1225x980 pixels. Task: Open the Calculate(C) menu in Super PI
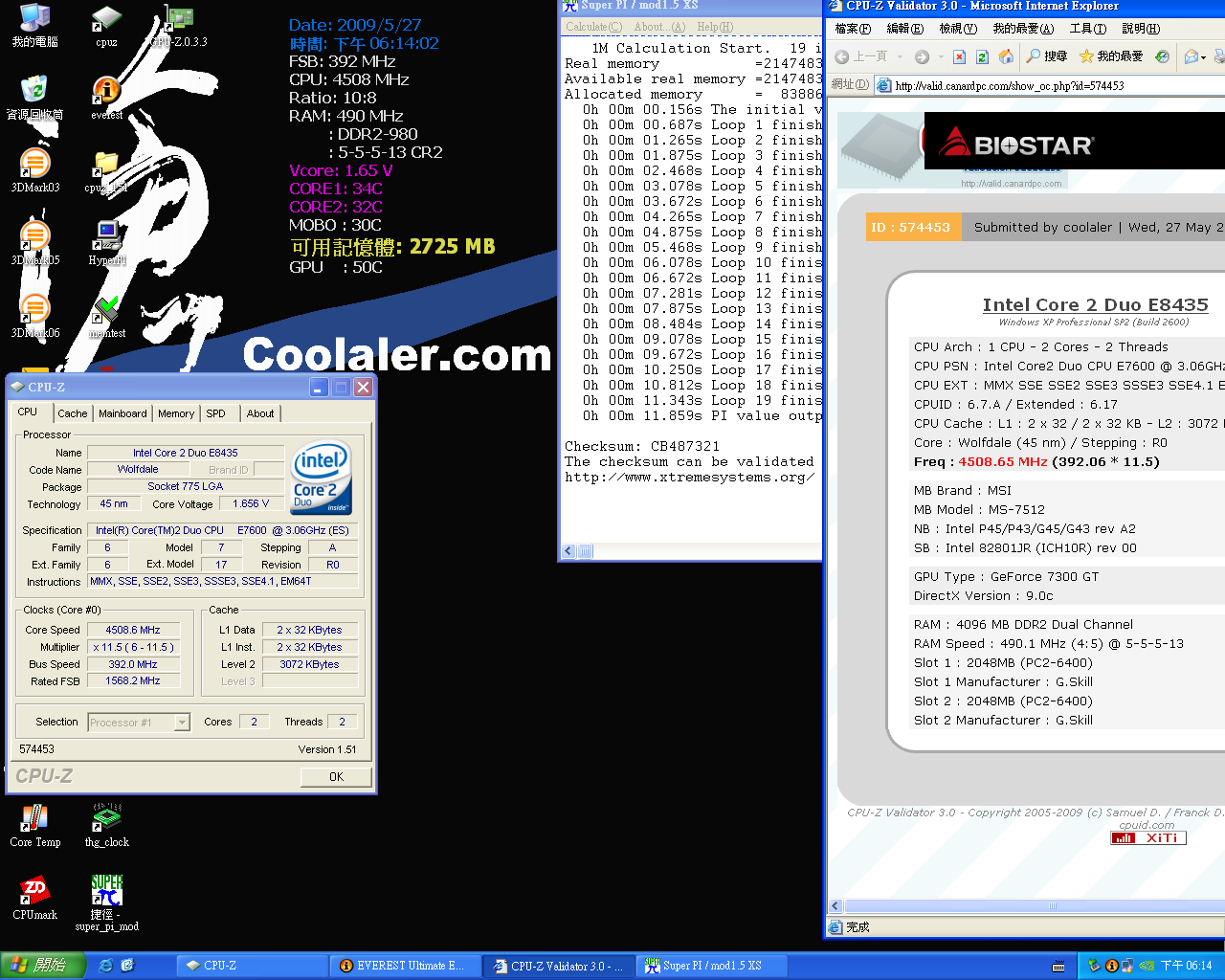pyautogui.click(x=593, y=27)
